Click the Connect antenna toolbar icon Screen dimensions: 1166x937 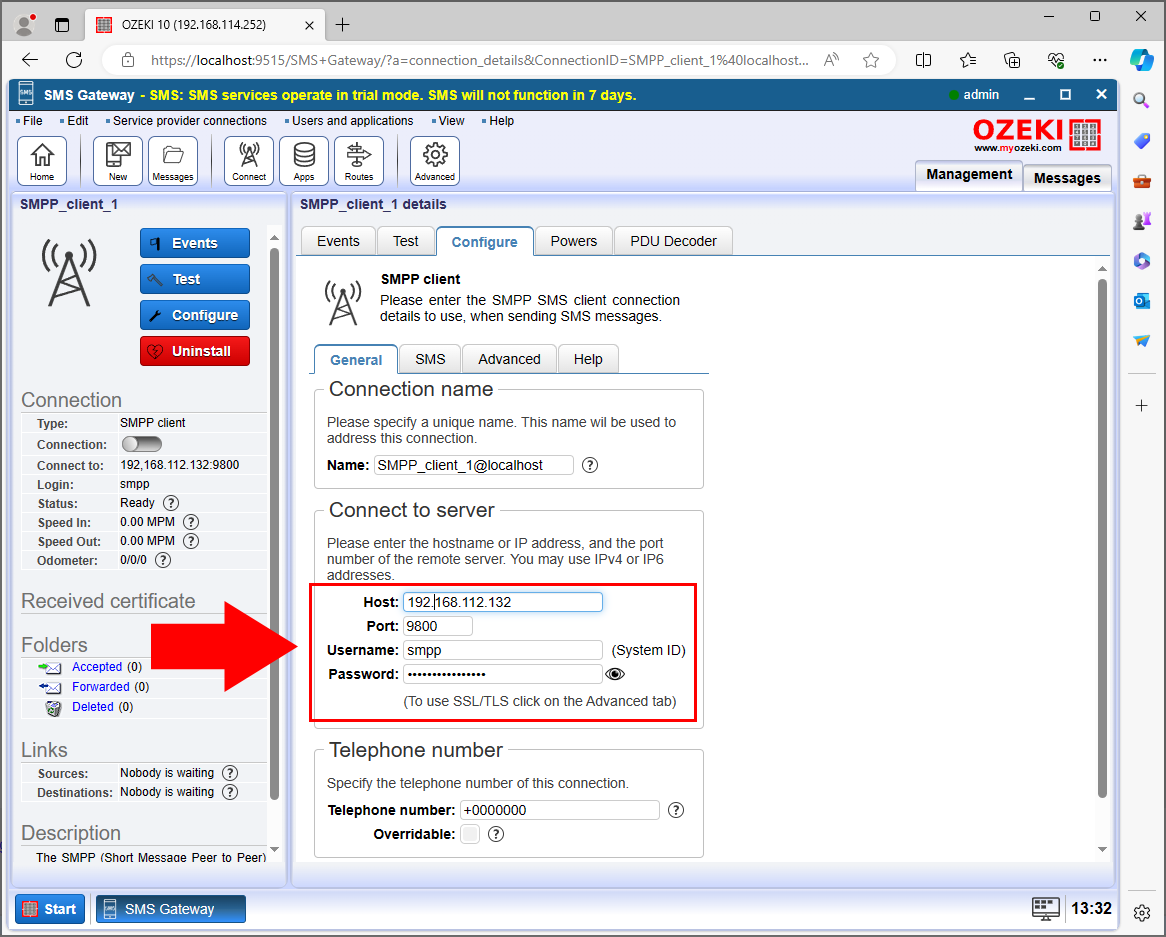[x=248, y=161]
